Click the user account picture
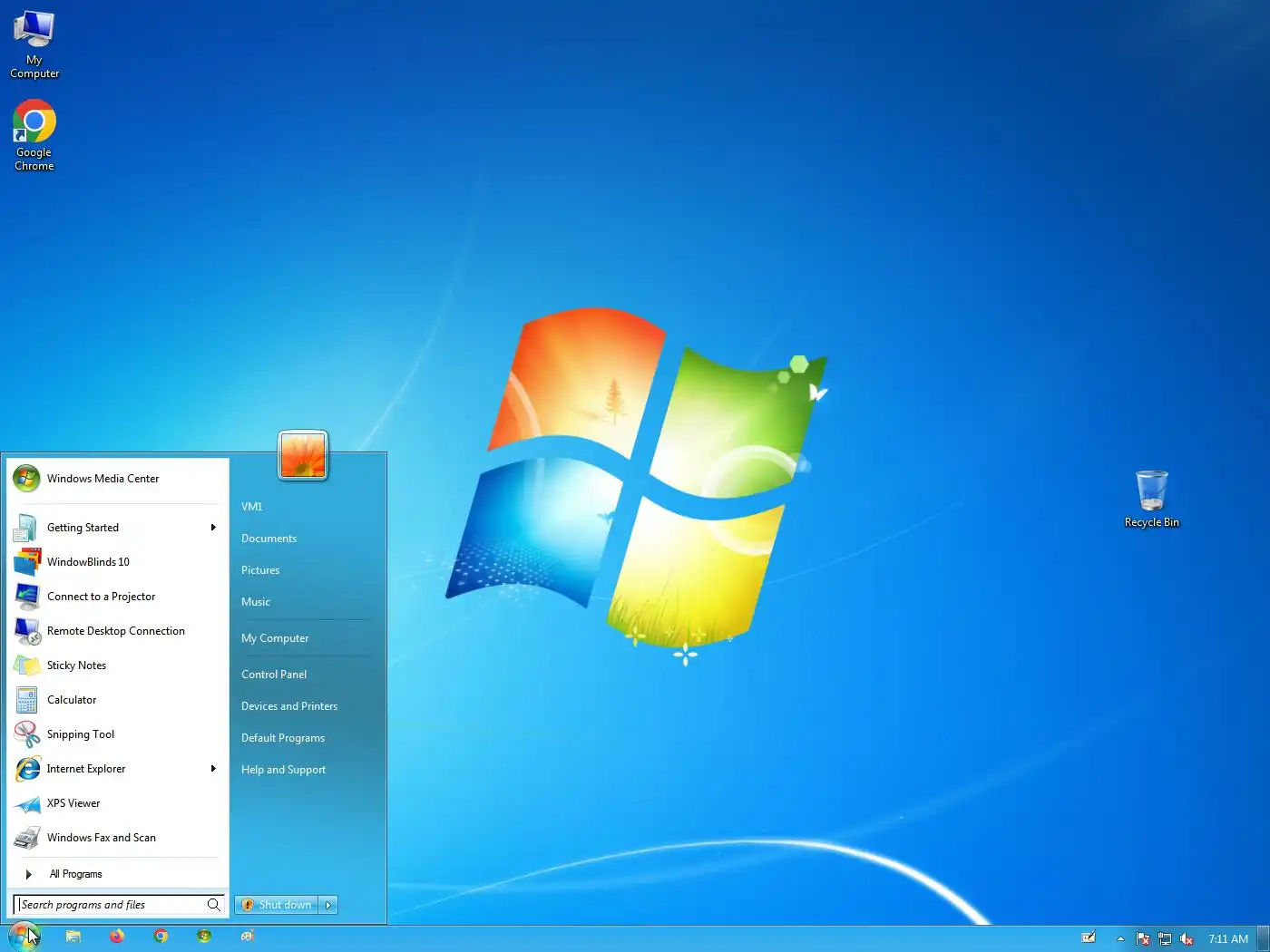Viewport: 1270px width, 952px height. coord(303,455)
